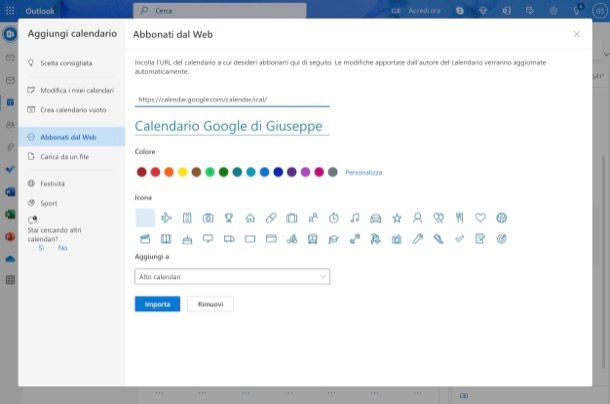Pick the fork and knife calendar icon

459,218
